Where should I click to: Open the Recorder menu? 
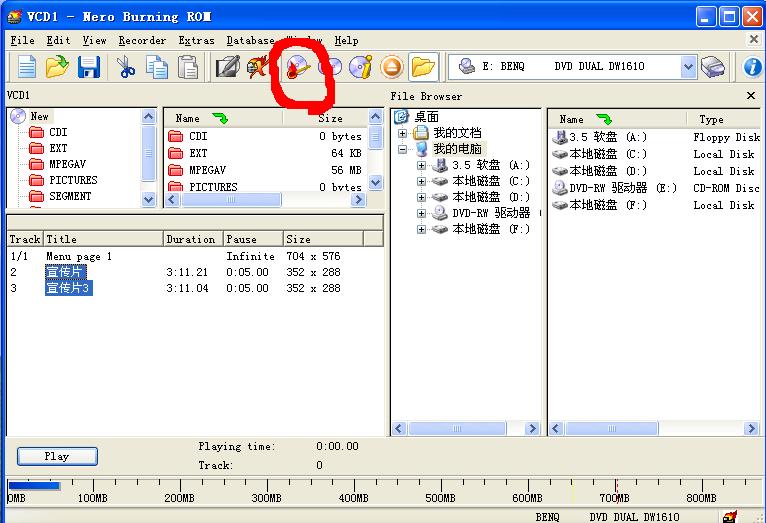coord(142,41)
